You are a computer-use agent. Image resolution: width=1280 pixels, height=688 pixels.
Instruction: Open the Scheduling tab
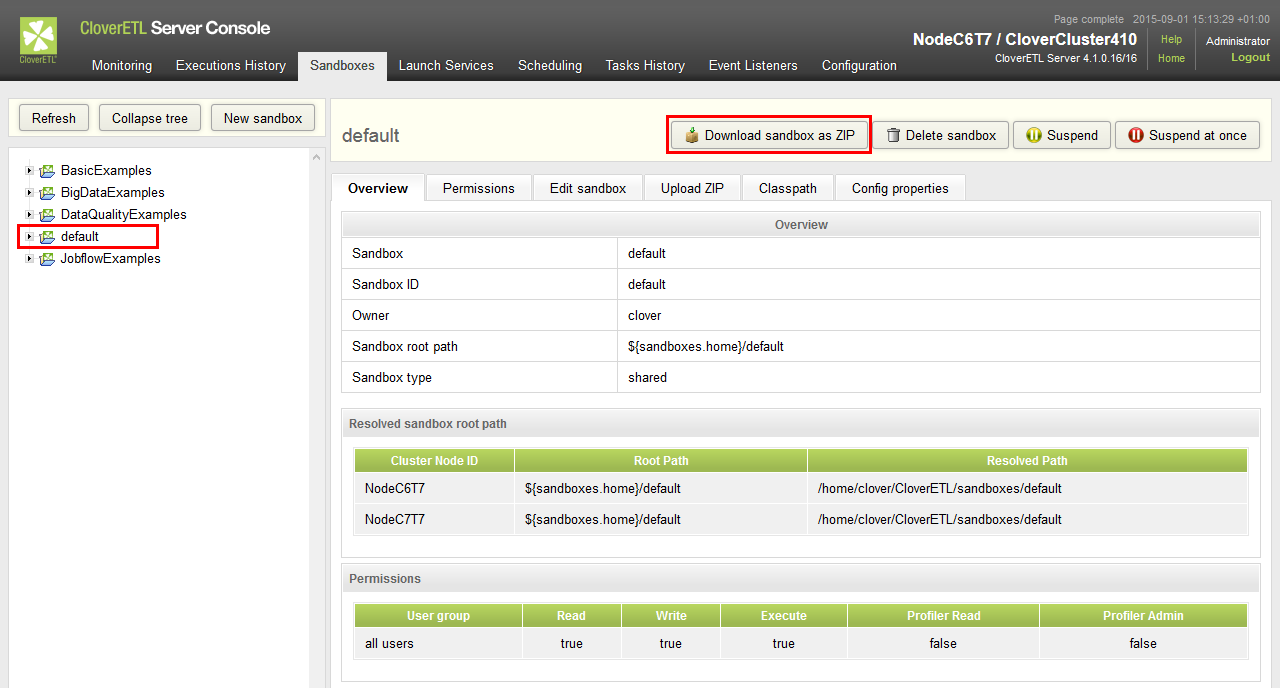point(550,65)
